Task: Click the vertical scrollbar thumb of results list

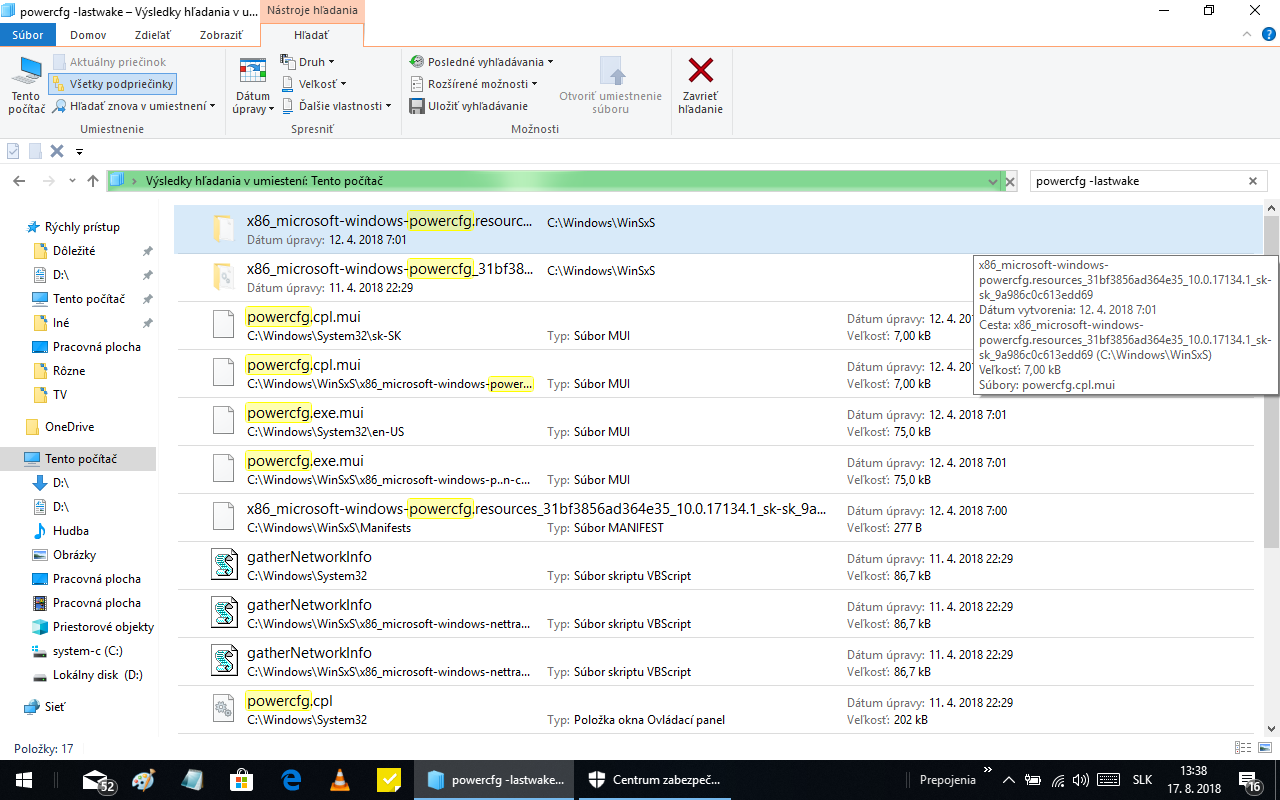Action: point(1271,382)
